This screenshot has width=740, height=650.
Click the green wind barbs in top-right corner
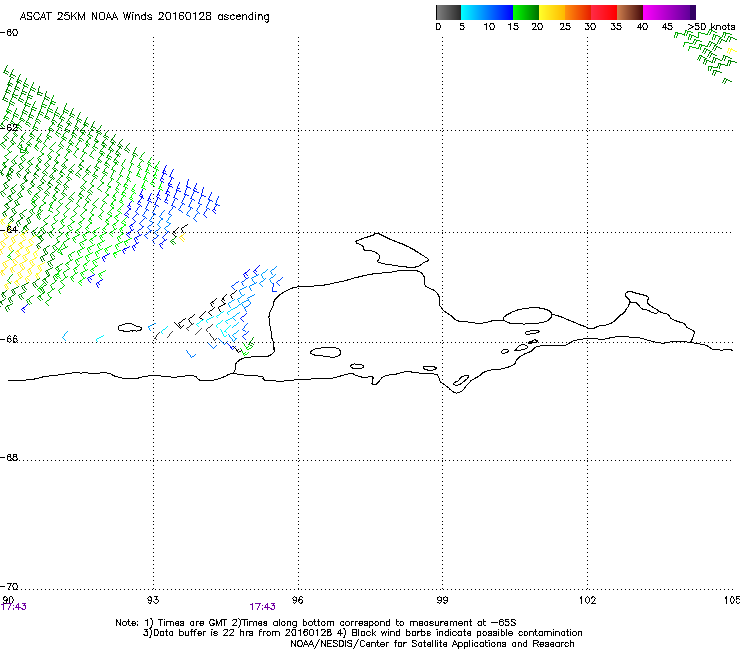click(x=706, y=56)
